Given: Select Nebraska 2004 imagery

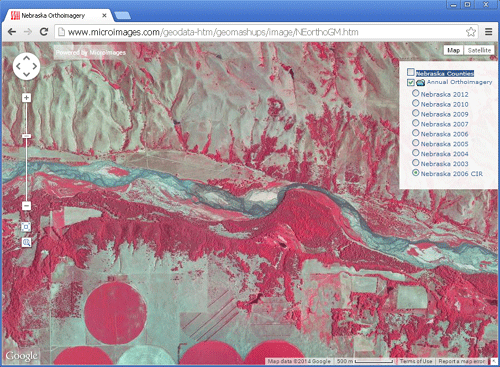Looking at the screenshot, I should pos(415,153).
